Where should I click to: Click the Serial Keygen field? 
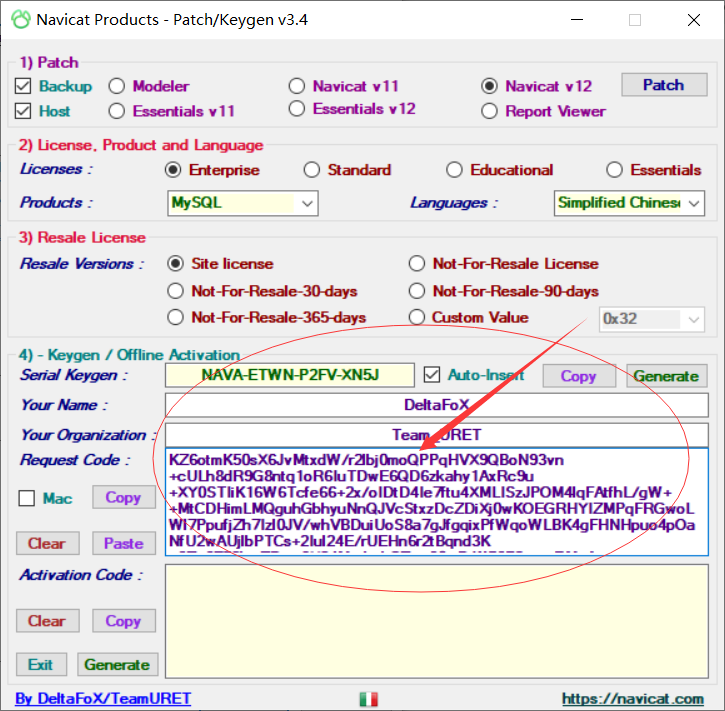point(289,375)
